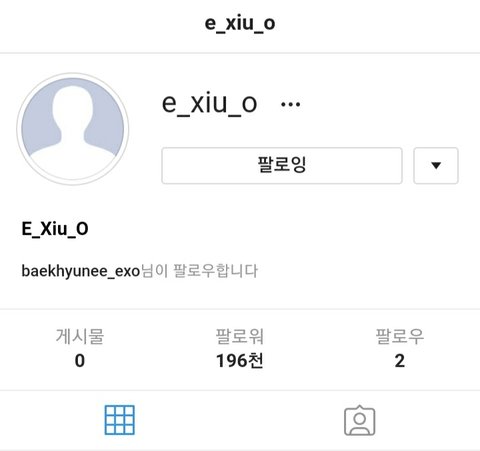Switch to the grid posts view
This screenshot has width=480, height=451.
(x=120, y=420)
